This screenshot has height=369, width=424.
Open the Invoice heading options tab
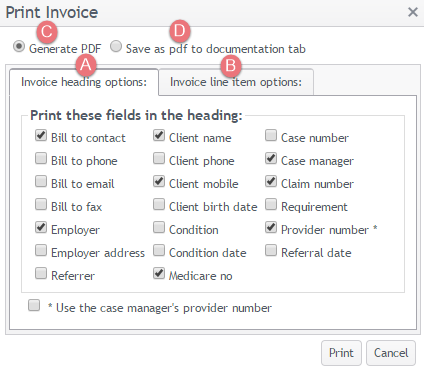84,82
